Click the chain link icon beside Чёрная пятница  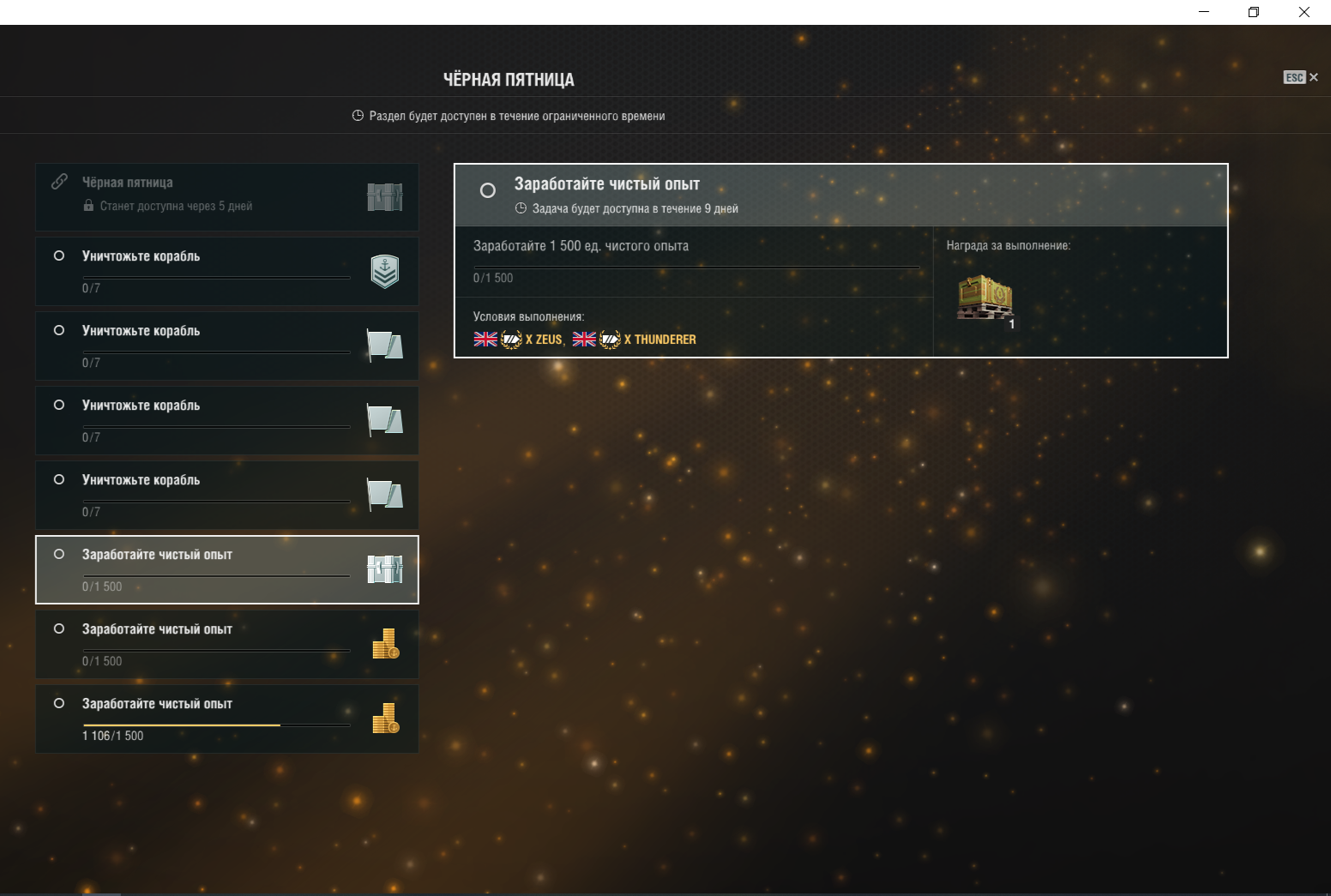[59, 182]
